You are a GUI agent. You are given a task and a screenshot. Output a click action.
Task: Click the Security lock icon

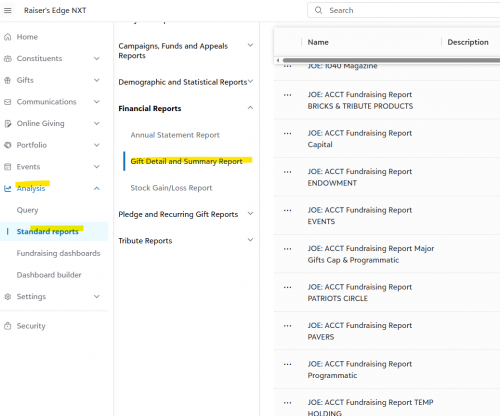click(7, 326)
